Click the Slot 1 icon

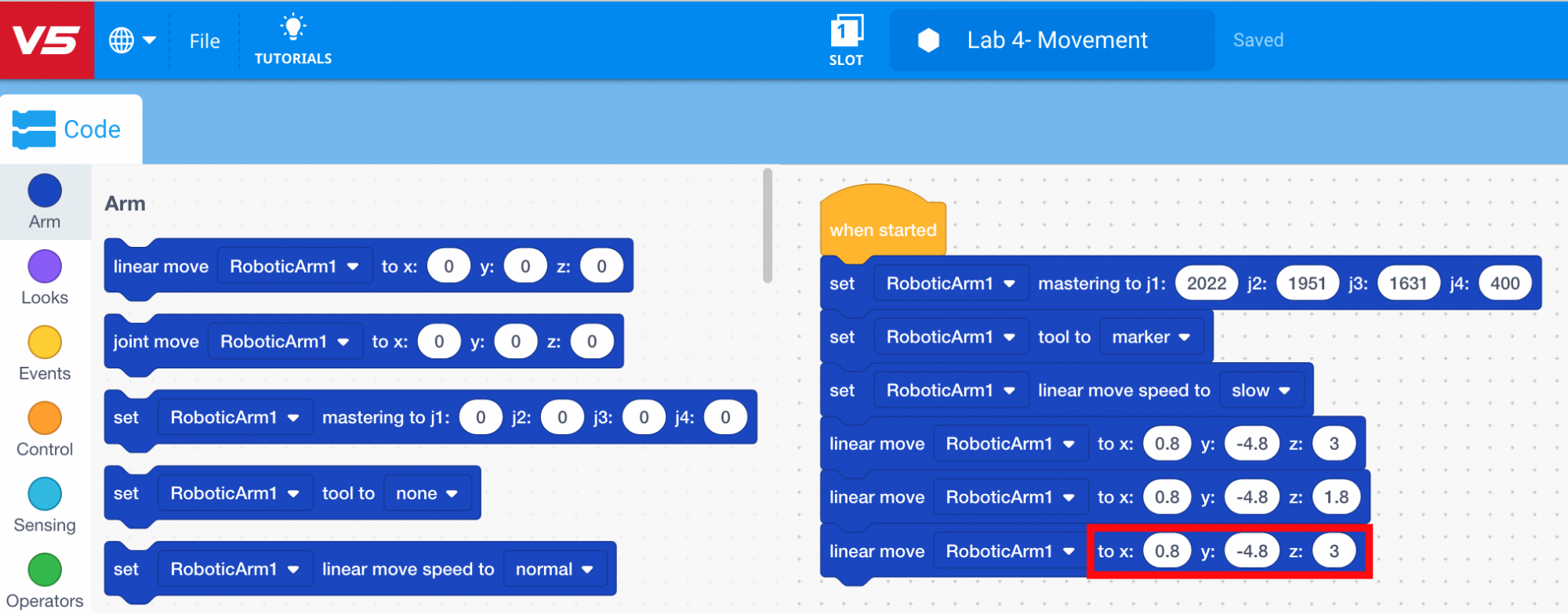(x=846, y=33)
